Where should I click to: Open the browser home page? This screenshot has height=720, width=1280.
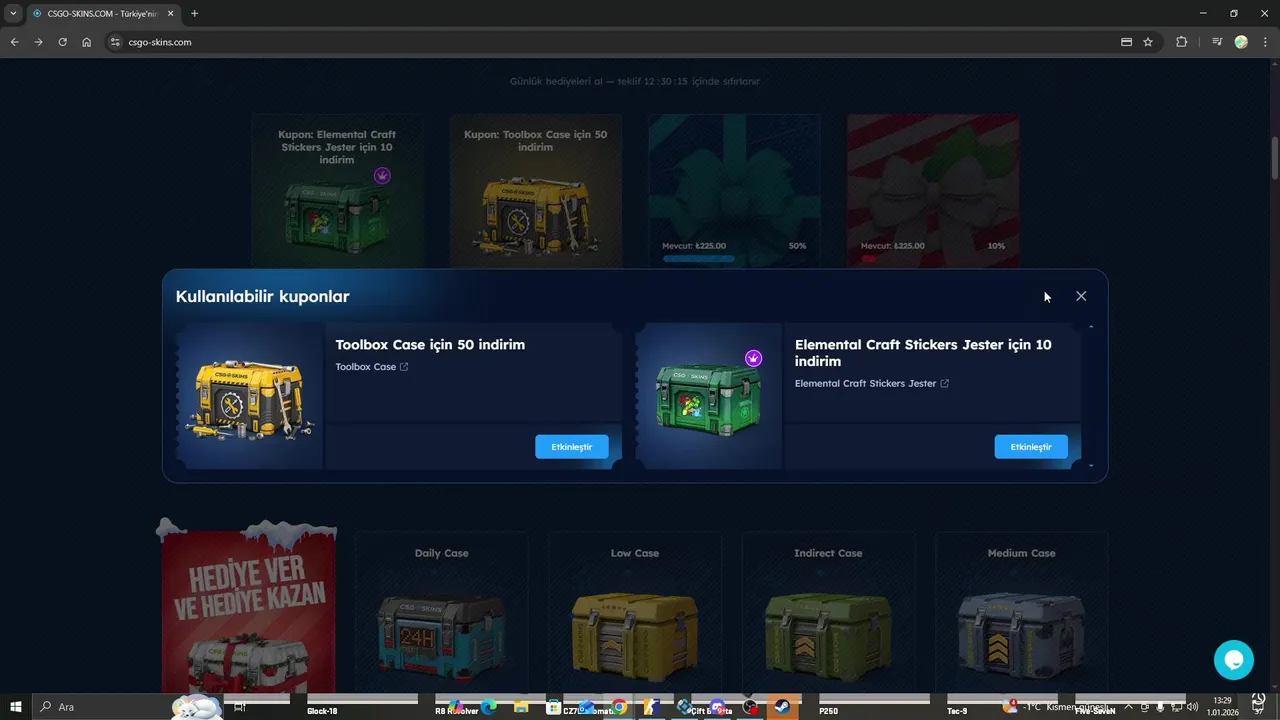(87, 42)
